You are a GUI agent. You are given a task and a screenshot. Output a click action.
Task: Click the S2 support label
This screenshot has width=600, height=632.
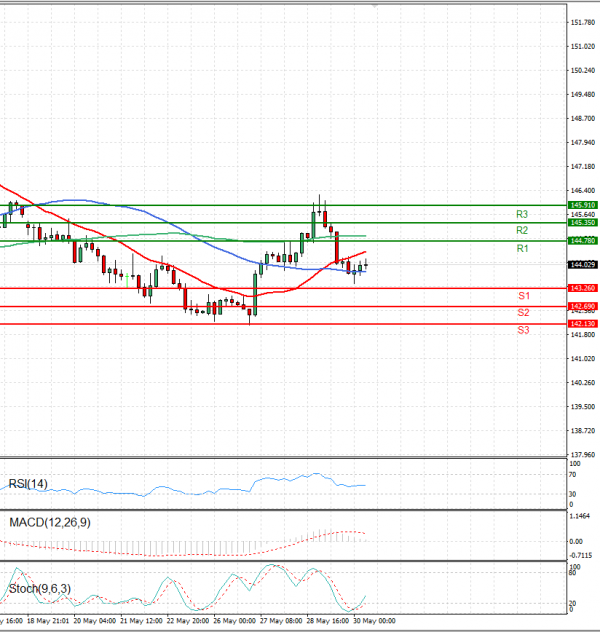523,312
